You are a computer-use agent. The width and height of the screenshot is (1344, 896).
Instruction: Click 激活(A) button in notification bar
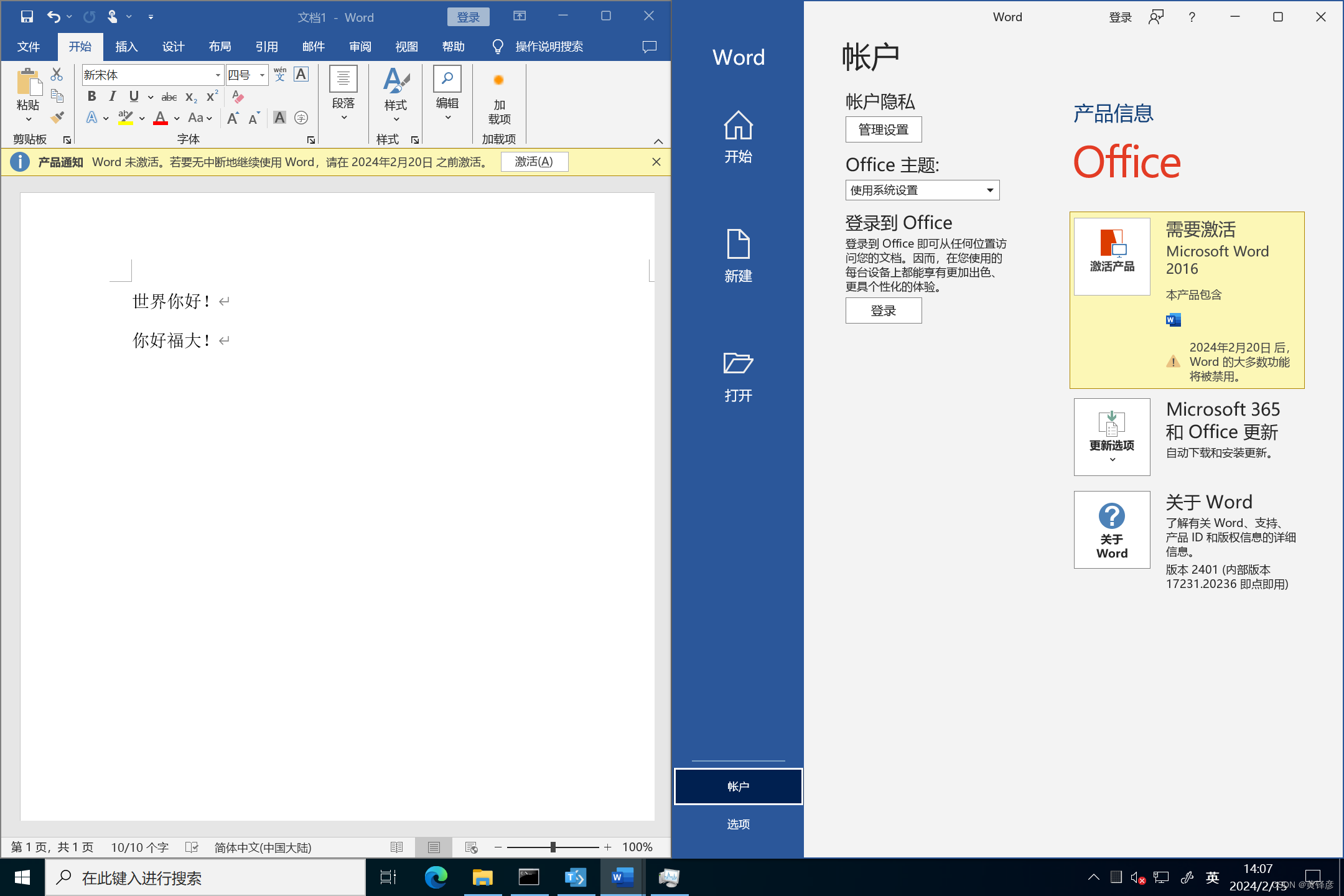click(x=535, y=161)
